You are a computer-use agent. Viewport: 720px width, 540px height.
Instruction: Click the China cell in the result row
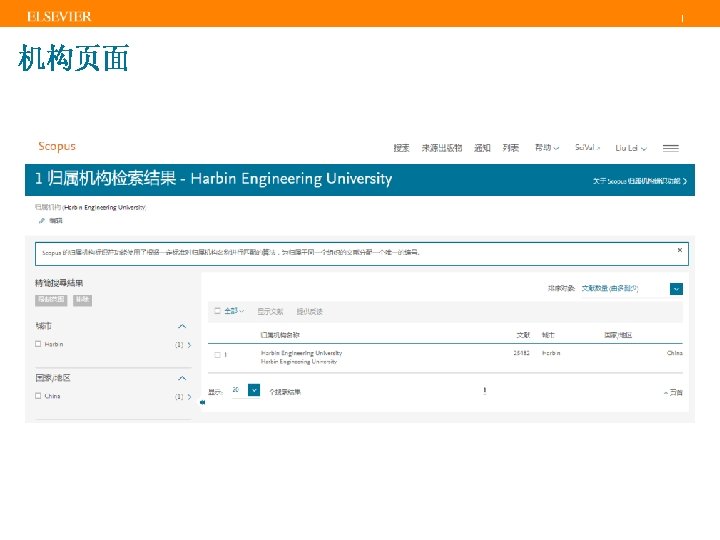(x=675, y=353)
